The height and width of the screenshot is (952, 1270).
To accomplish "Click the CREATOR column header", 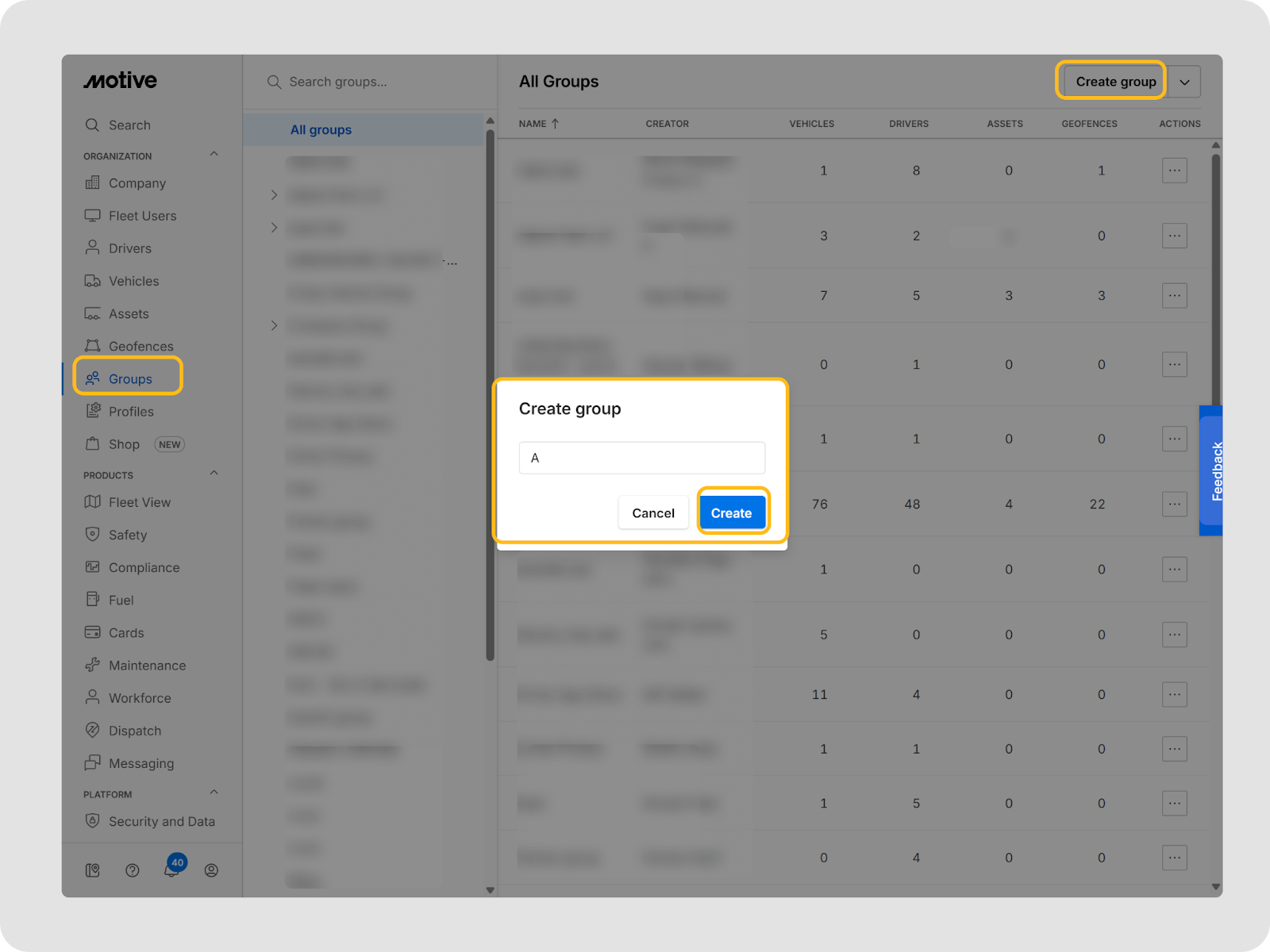I will [x=668, y=124].
